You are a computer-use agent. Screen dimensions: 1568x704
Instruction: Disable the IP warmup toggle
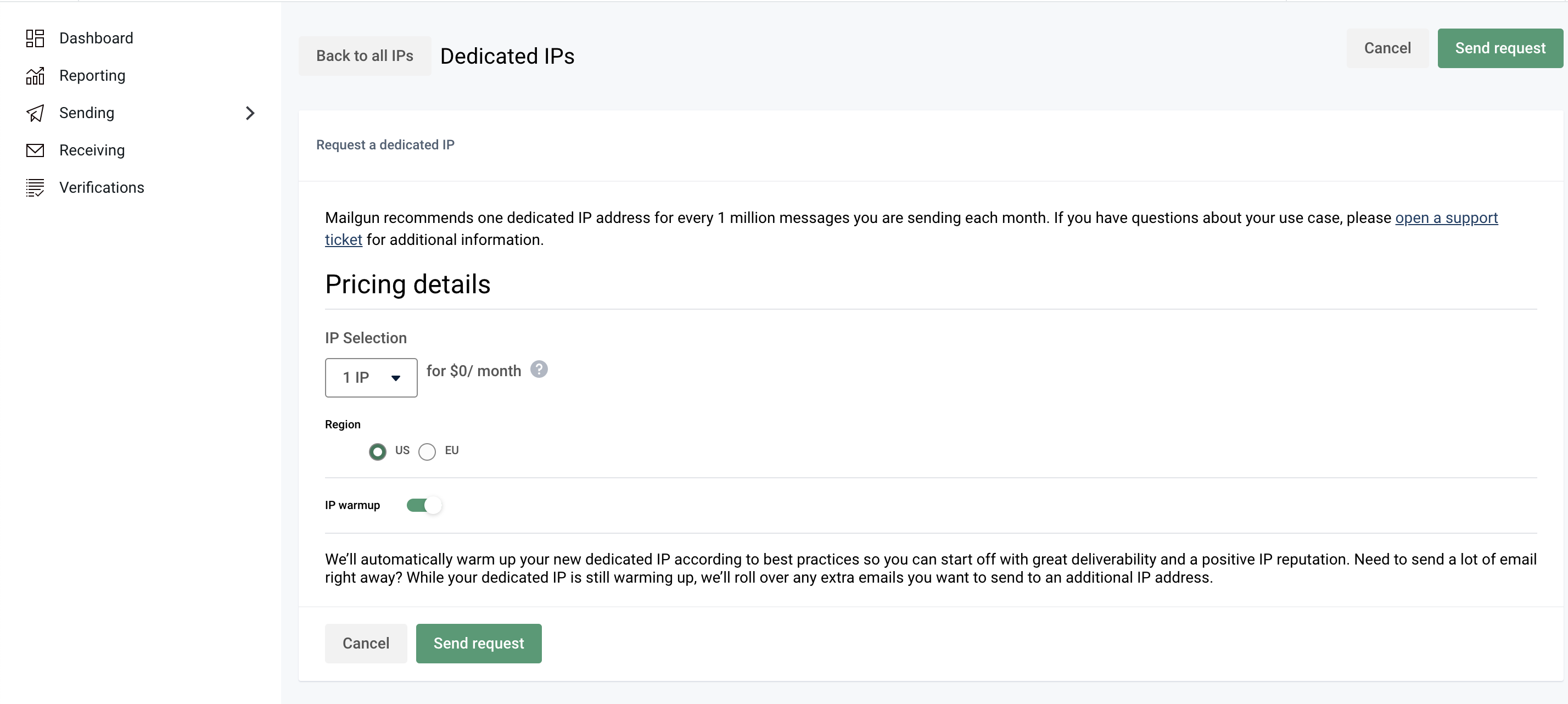click(x=424, y=505)
